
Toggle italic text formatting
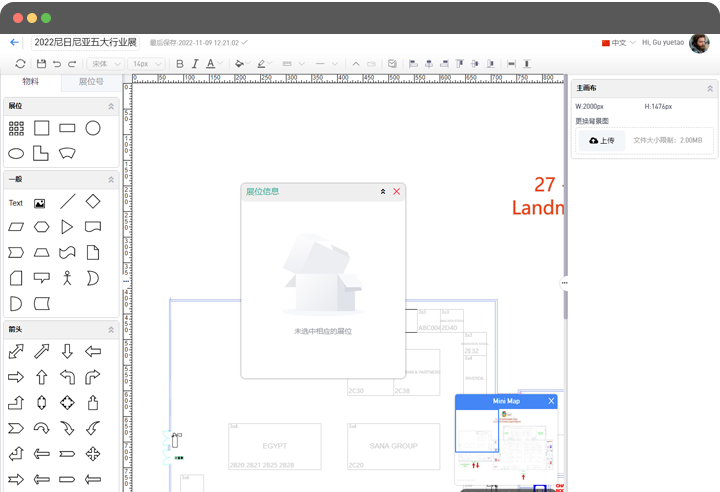pyautogui.click(x=194, y=64)
